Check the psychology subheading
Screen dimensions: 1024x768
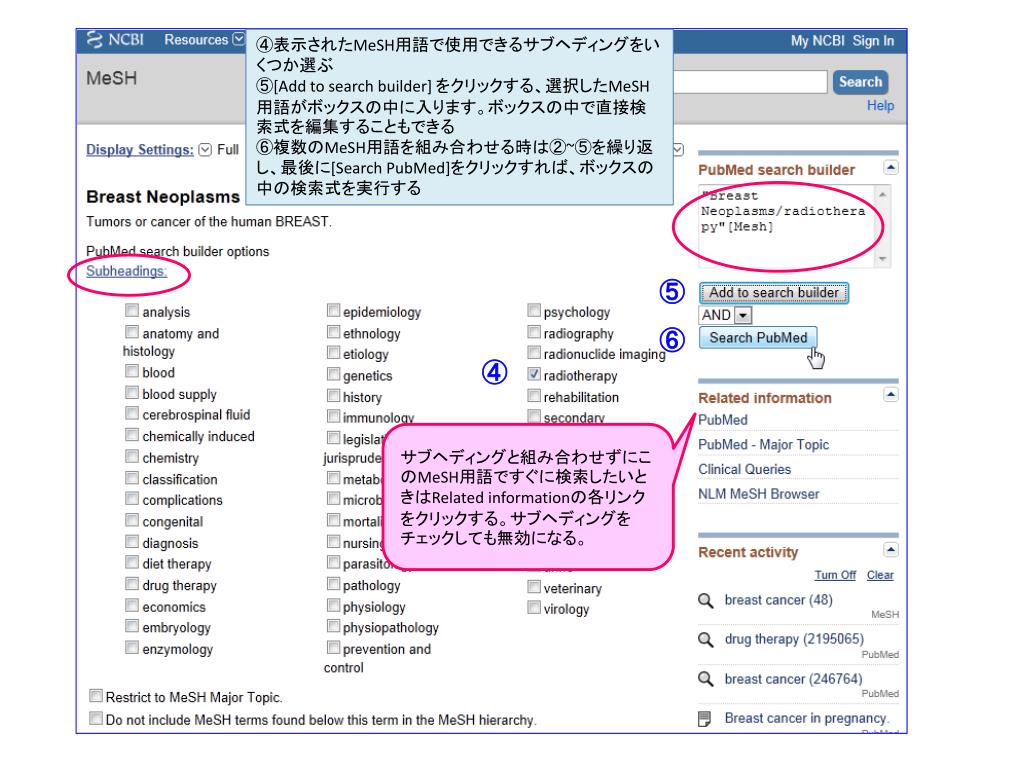pos(534,310)
